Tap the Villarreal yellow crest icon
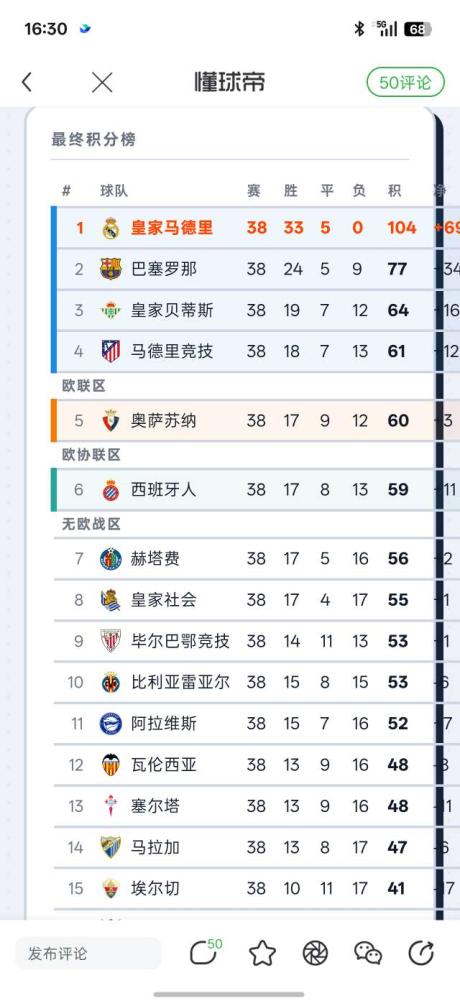The image size is (460, 1006). coord(111,682)
